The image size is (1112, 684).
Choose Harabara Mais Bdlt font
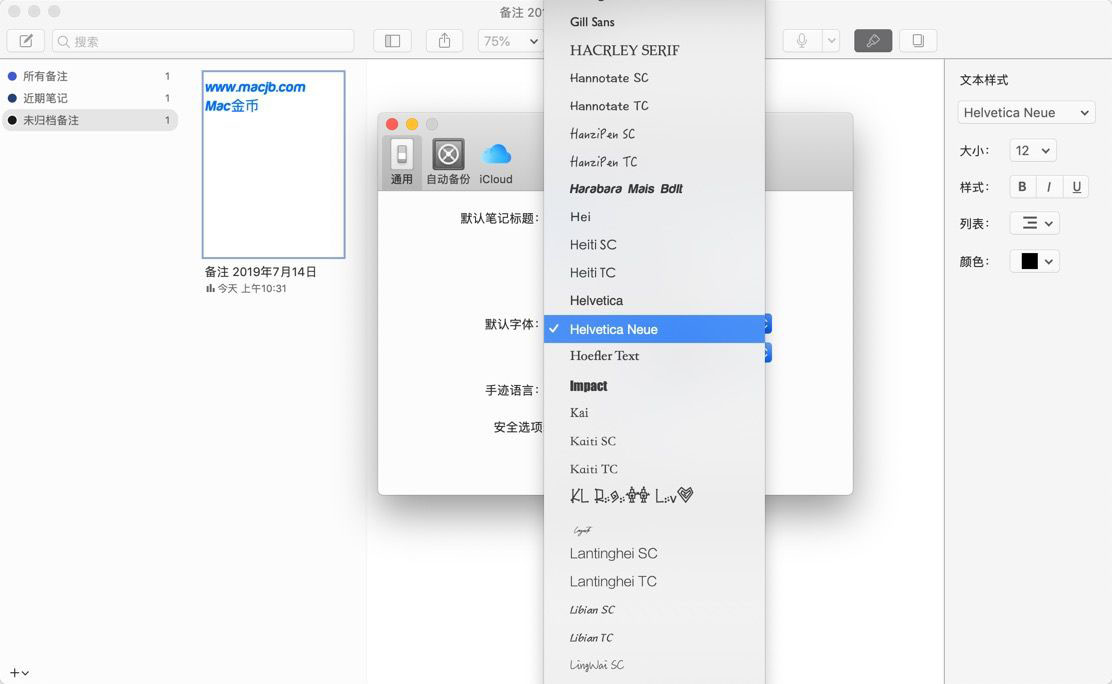click(x=654, y=189)
